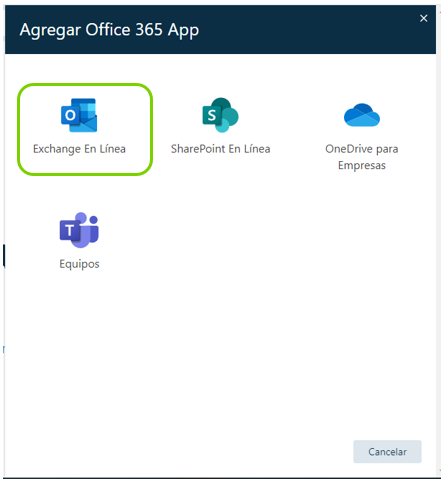Screen dimensions: 446x485
Task: Click the green-highlighted Exchange tile border area
Action: pyautogui.click(x=85, y=129)
